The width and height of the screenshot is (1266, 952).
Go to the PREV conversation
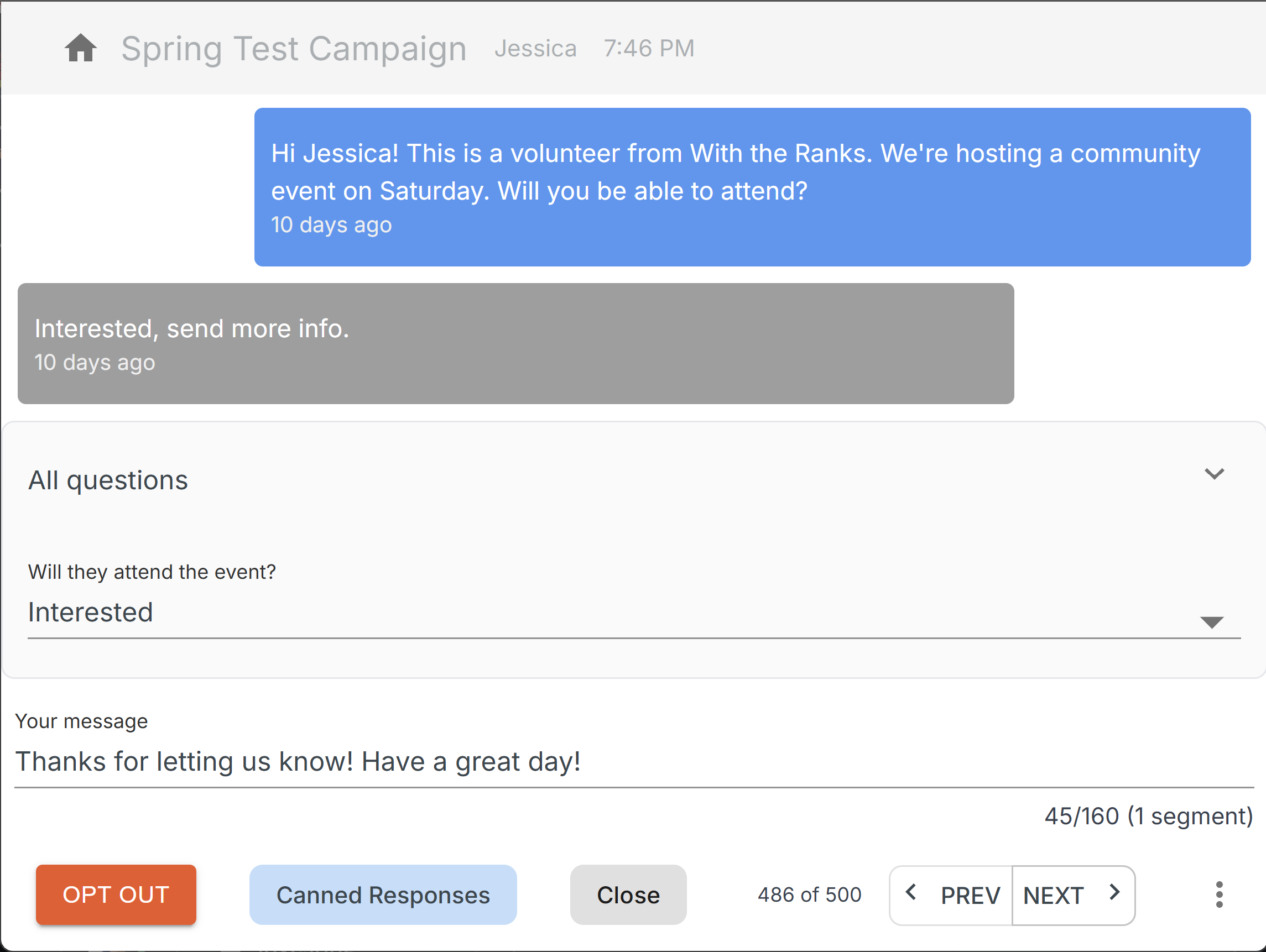pyautogui.click(x=970, y=896)
